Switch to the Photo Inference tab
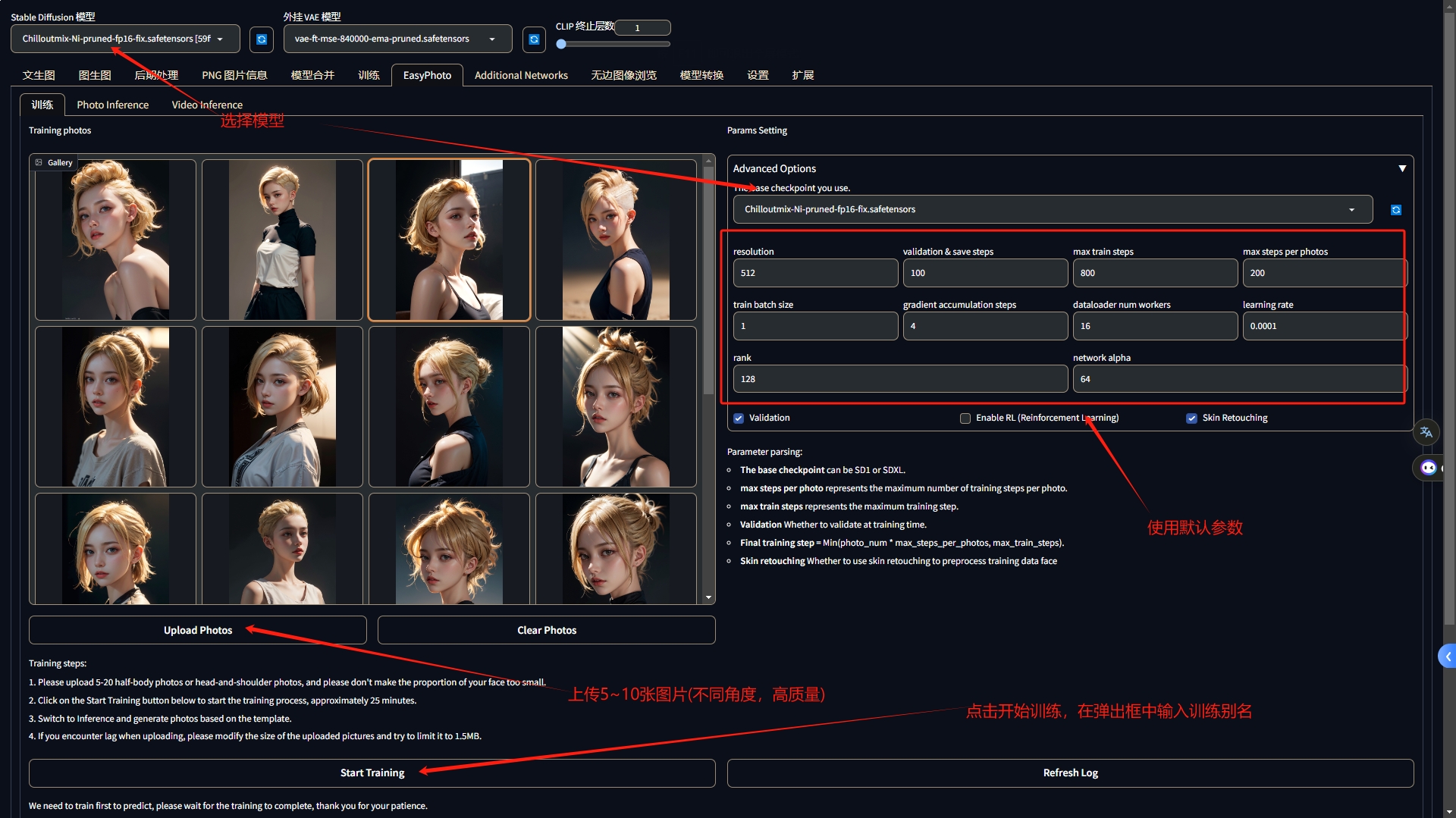This screenshot has height=818, width=1456. click(112, 105)
